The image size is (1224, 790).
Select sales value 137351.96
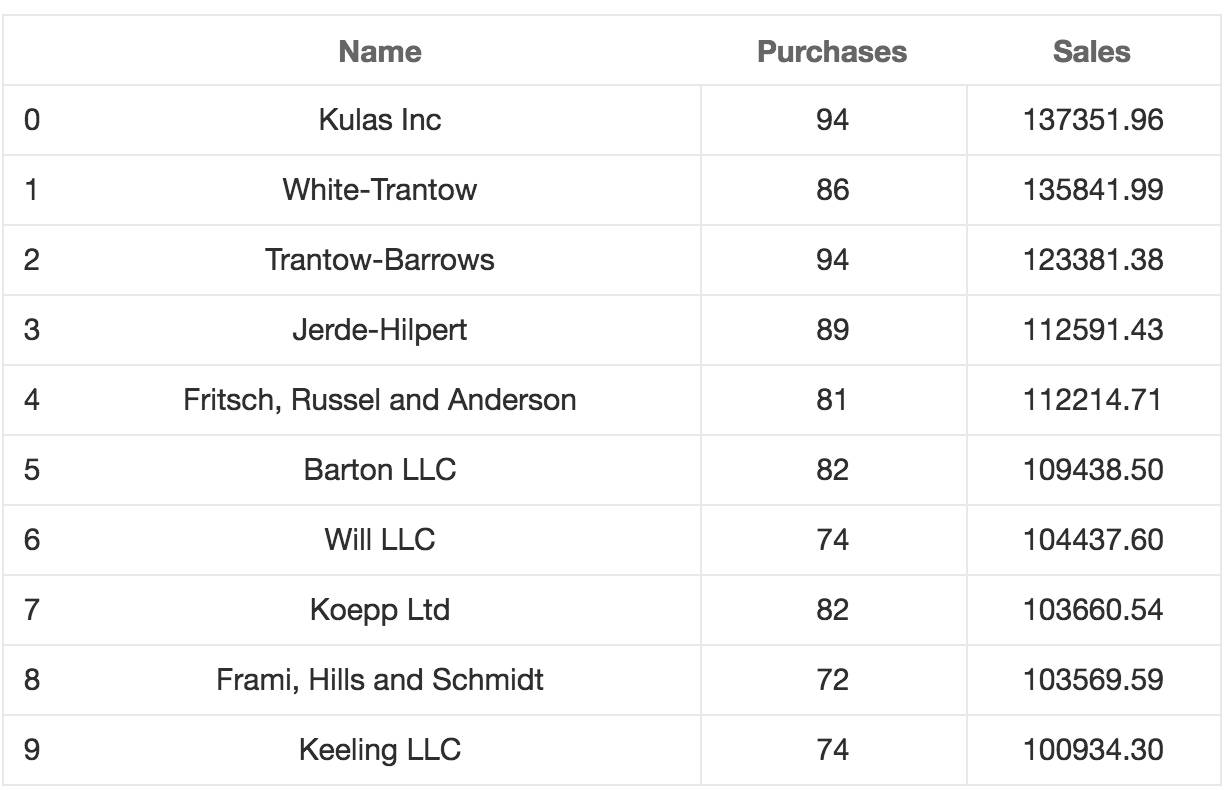pyautogui.click(x=1093, y=120)
